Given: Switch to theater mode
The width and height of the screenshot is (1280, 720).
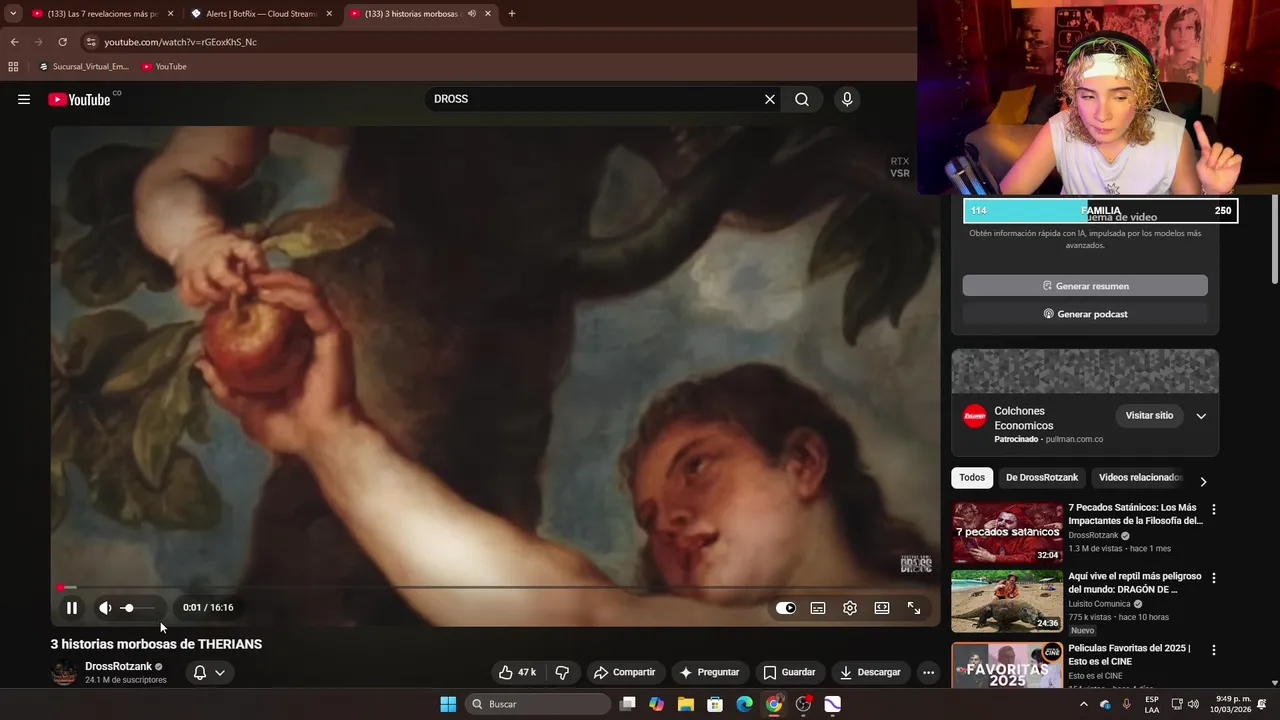Looking at the screenshot, I should (x=882, y=608).
